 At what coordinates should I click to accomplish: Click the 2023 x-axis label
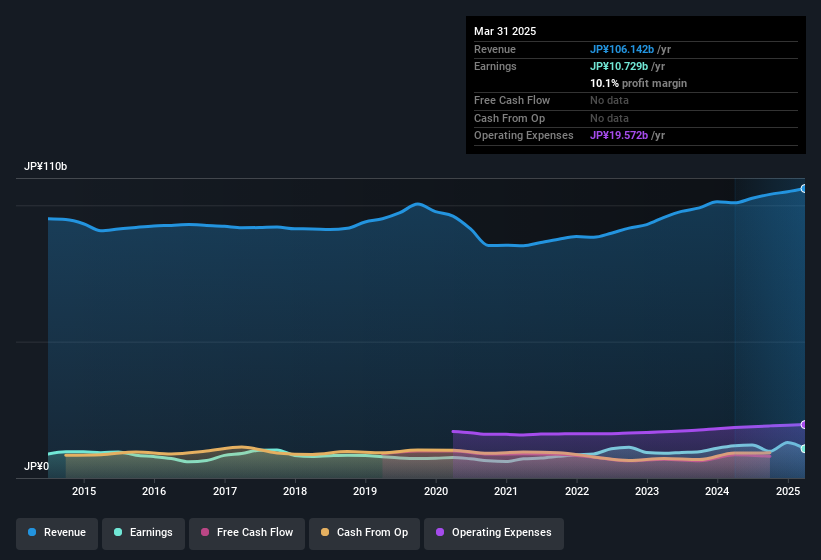point(647,491)
